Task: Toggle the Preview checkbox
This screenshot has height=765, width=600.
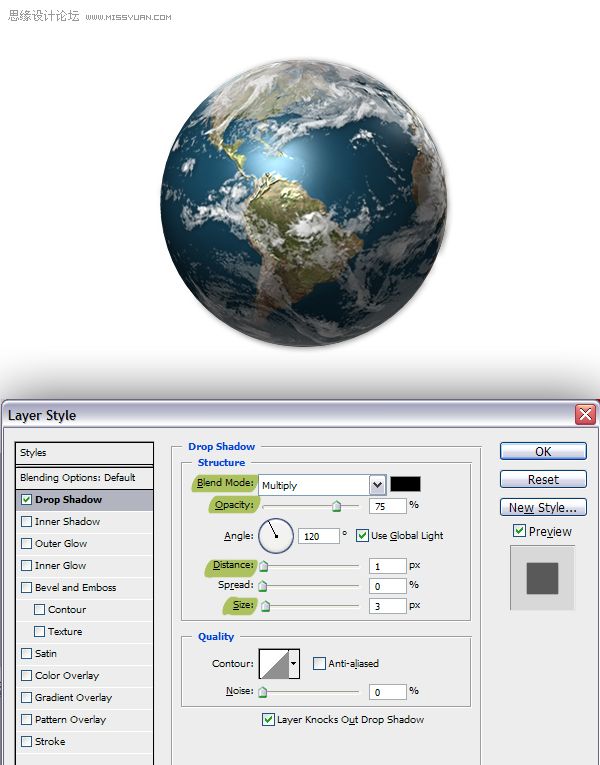Action: (519, 531)
